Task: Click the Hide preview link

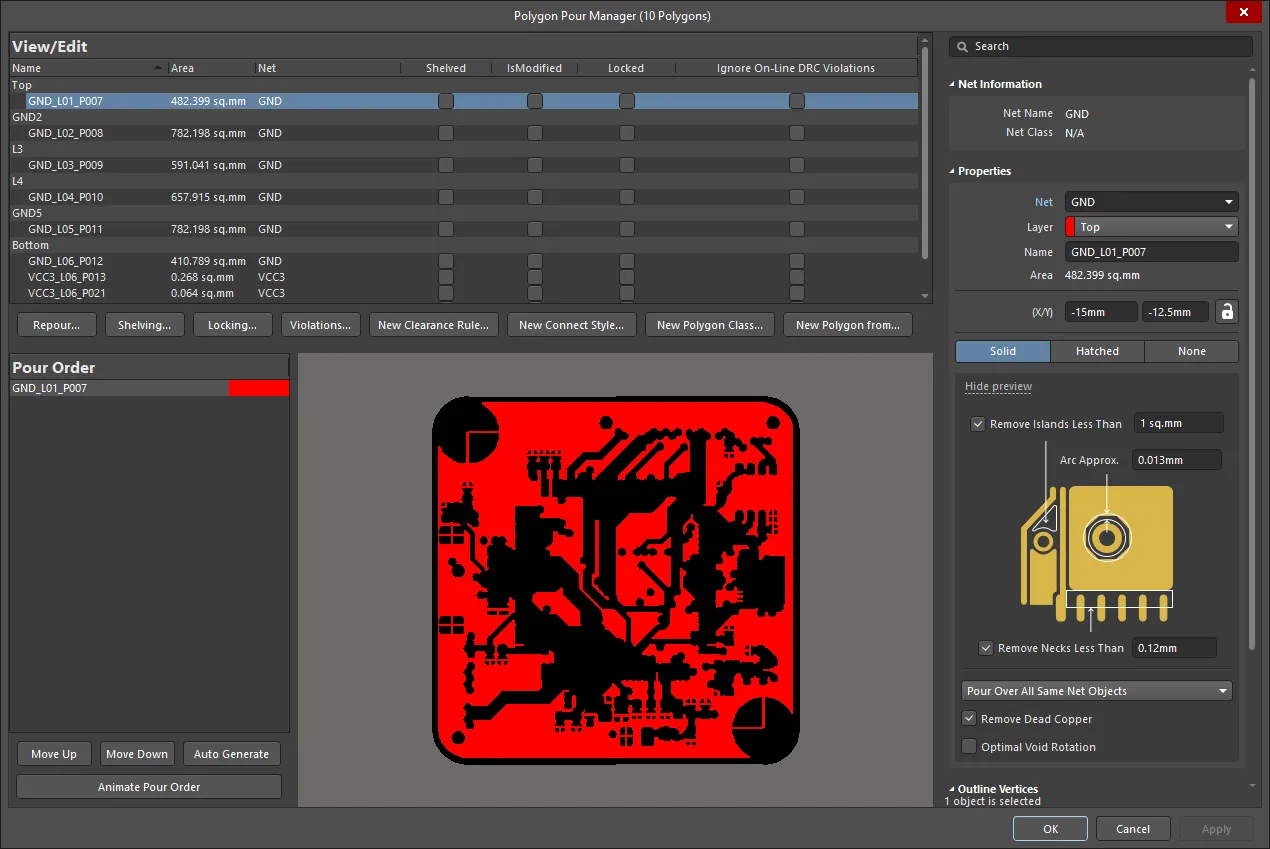Action: click(x=998, y=387)
